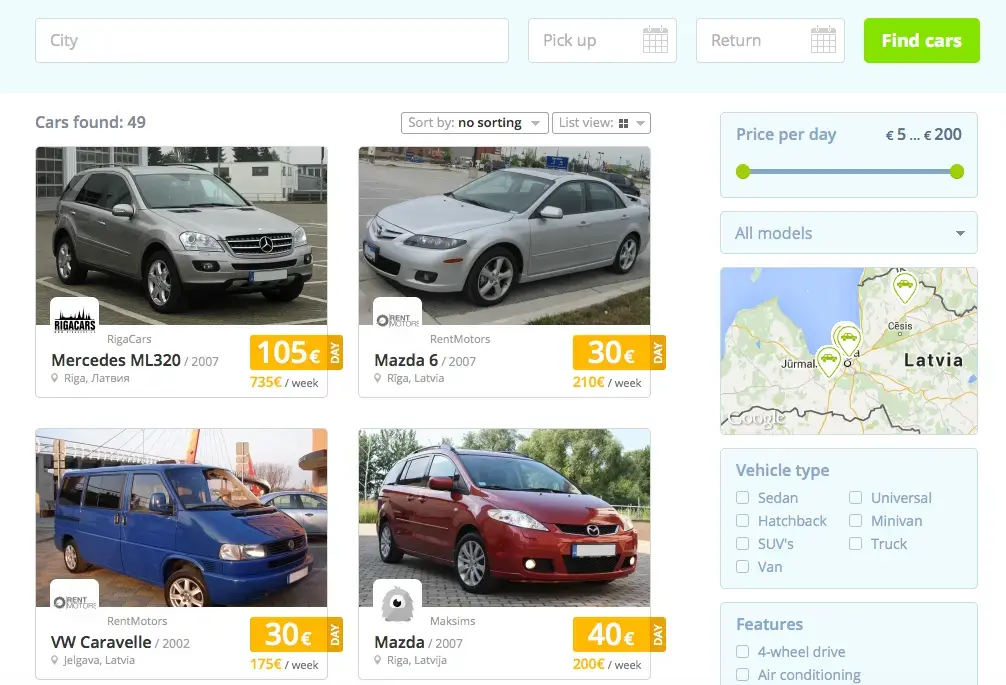Screen dimensions: 1006x685
Task: Open the Mazda 2007 listing by Maksims
Action: [400, 642]
